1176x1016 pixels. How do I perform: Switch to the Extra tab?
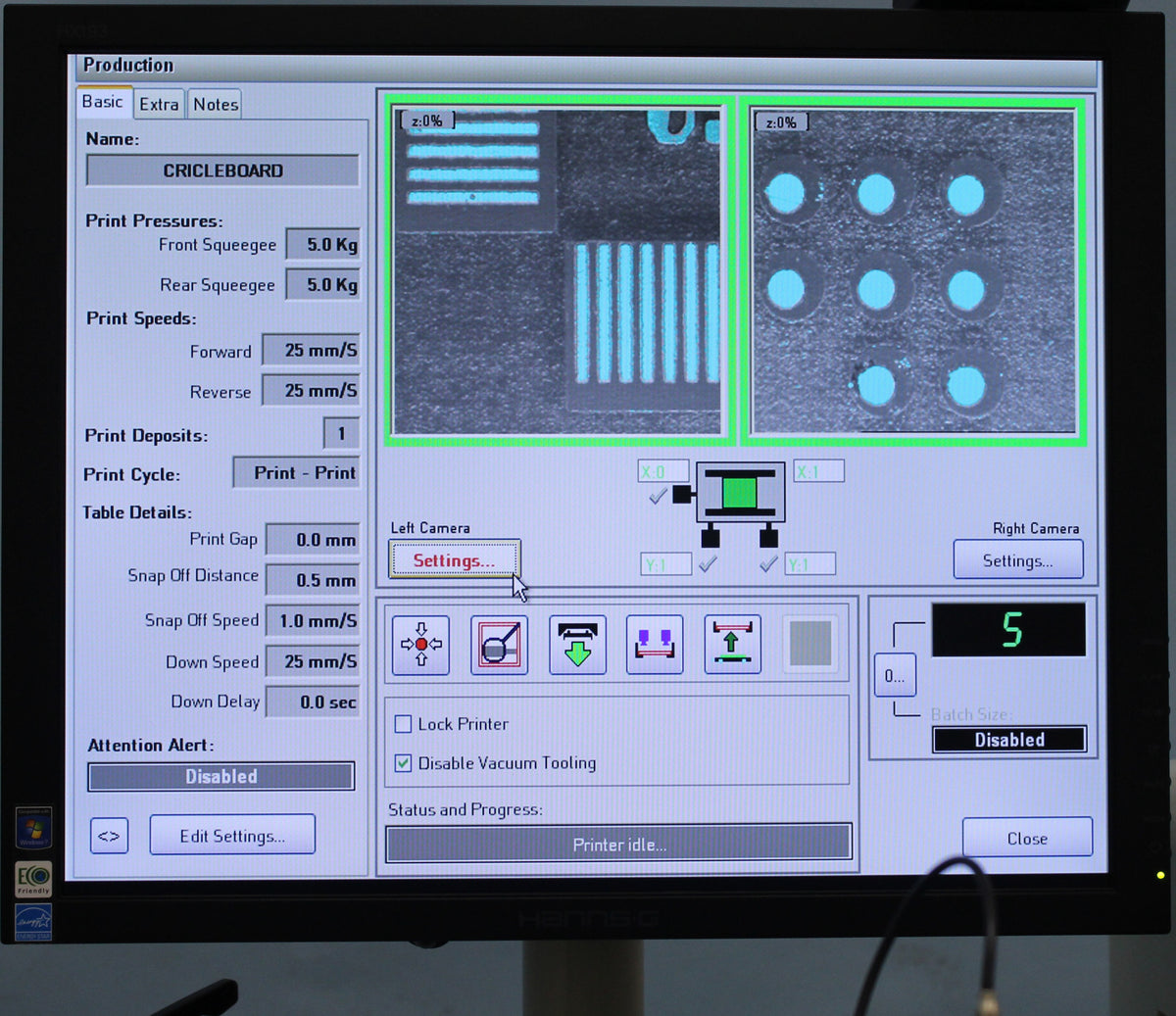click(159, 104)
